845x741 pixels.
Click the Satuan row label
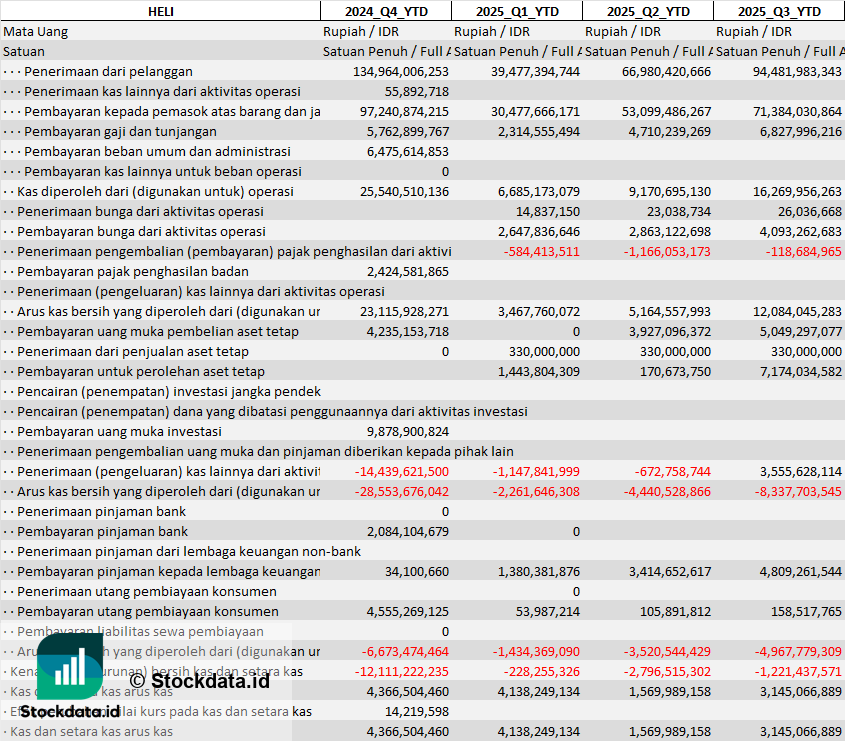click(24, 51)
